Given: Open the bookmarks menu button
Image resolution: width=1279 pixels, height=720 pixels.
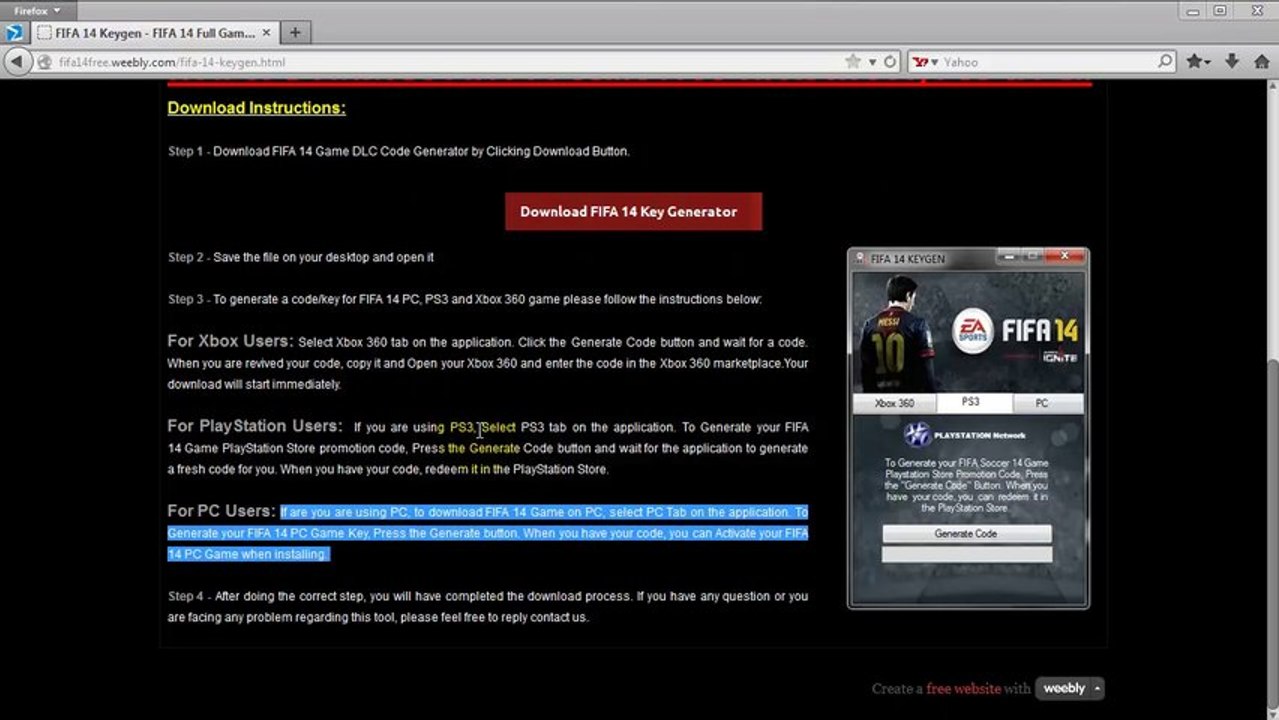Looking at the screenshot, I should click(x=1198, y=62).
